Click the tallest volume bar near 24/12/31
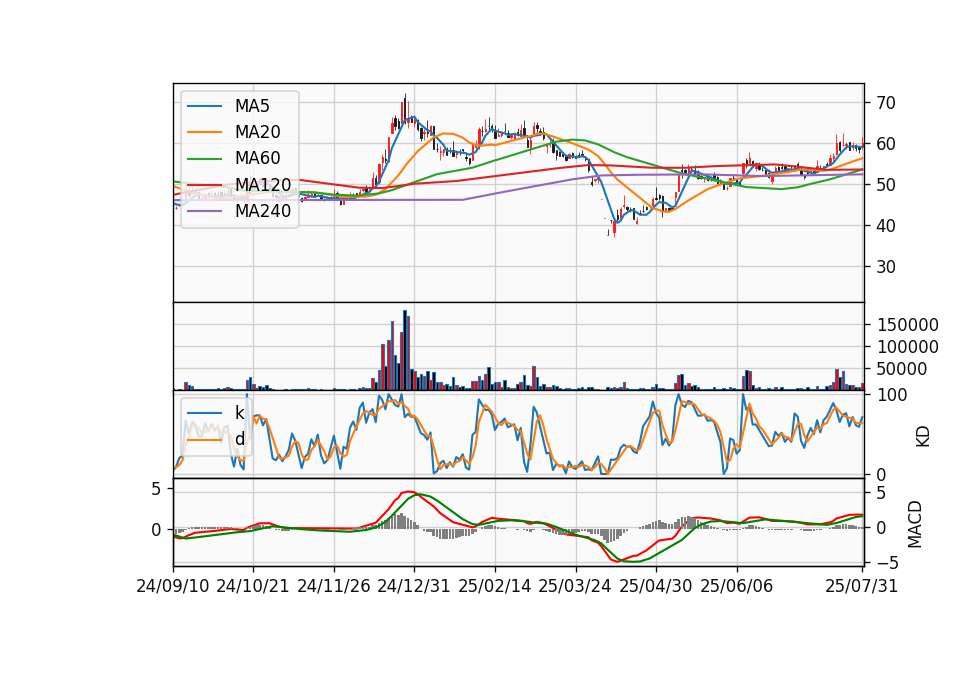Image resolution: width=960 pixels, height=690 pixels. point(405,350)
